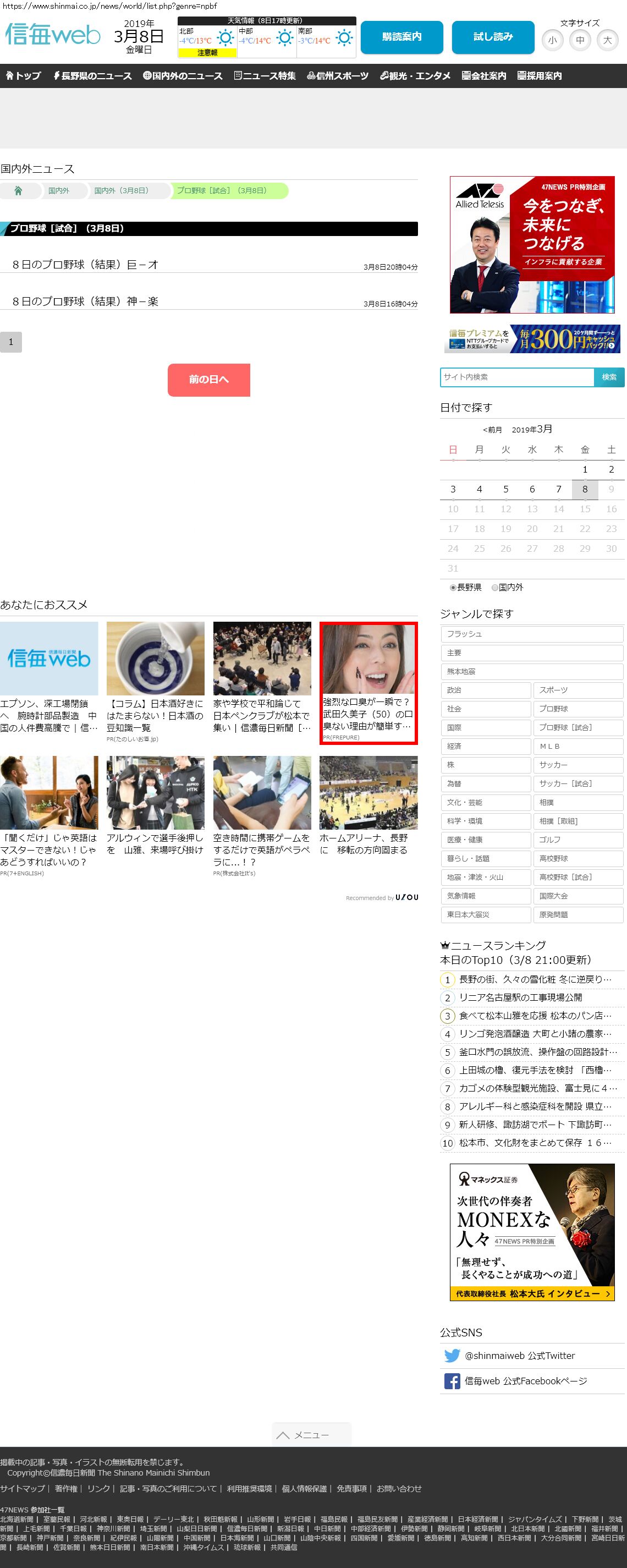The image size is (627, 1568).
Task: Open the エプソン recommended article
Action: coord(49,716)
